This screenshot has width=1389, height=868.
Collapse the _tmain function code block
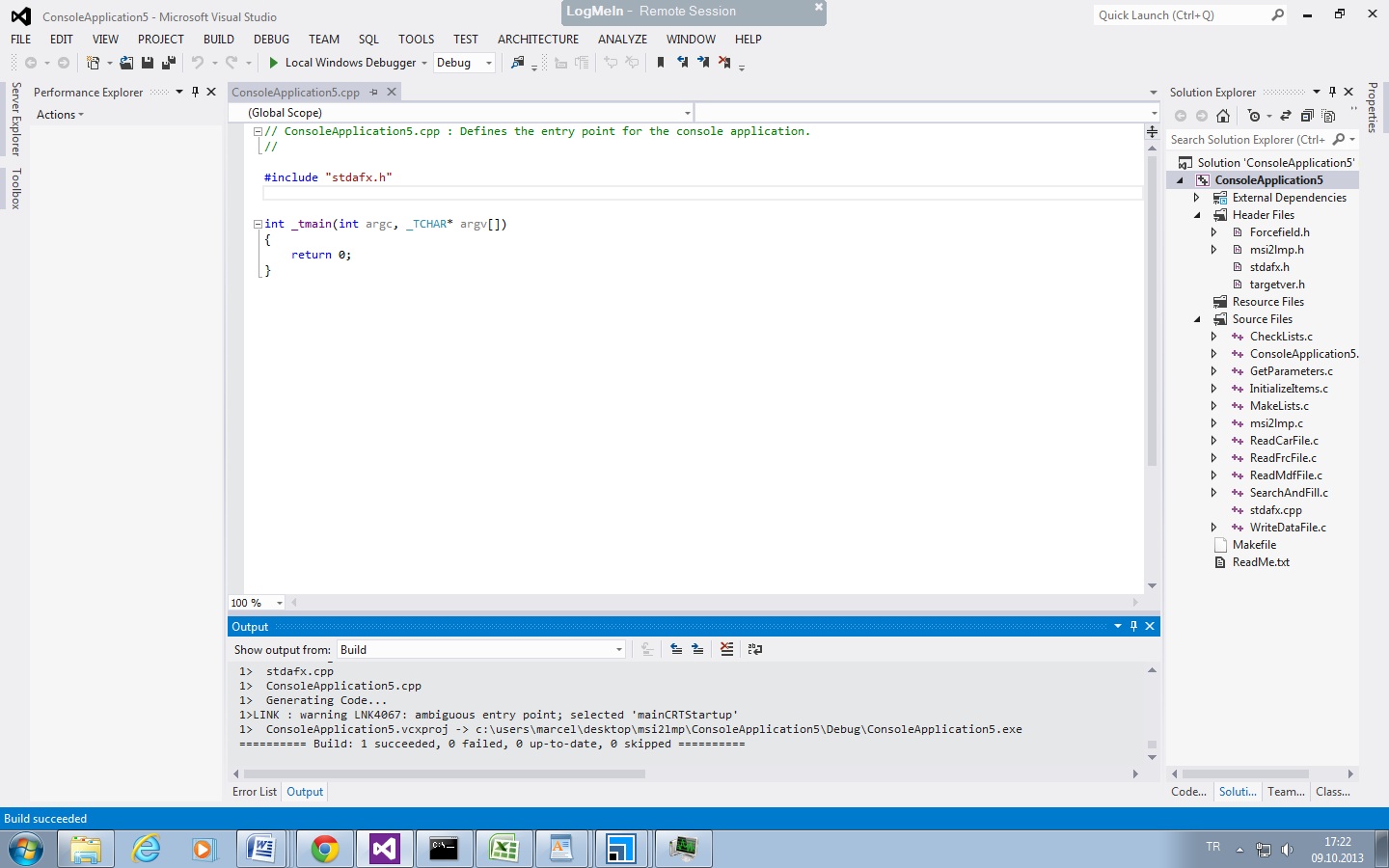[x=258, y=224]
